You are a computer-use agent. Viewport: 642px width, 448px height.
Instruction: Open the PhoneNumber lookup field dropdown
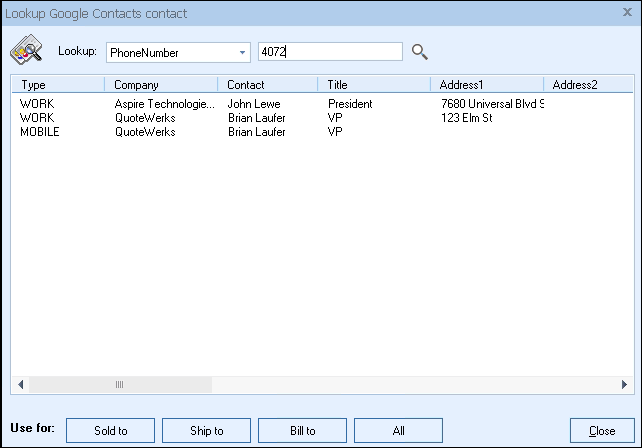pyautogui.click(x=242, y=53)
